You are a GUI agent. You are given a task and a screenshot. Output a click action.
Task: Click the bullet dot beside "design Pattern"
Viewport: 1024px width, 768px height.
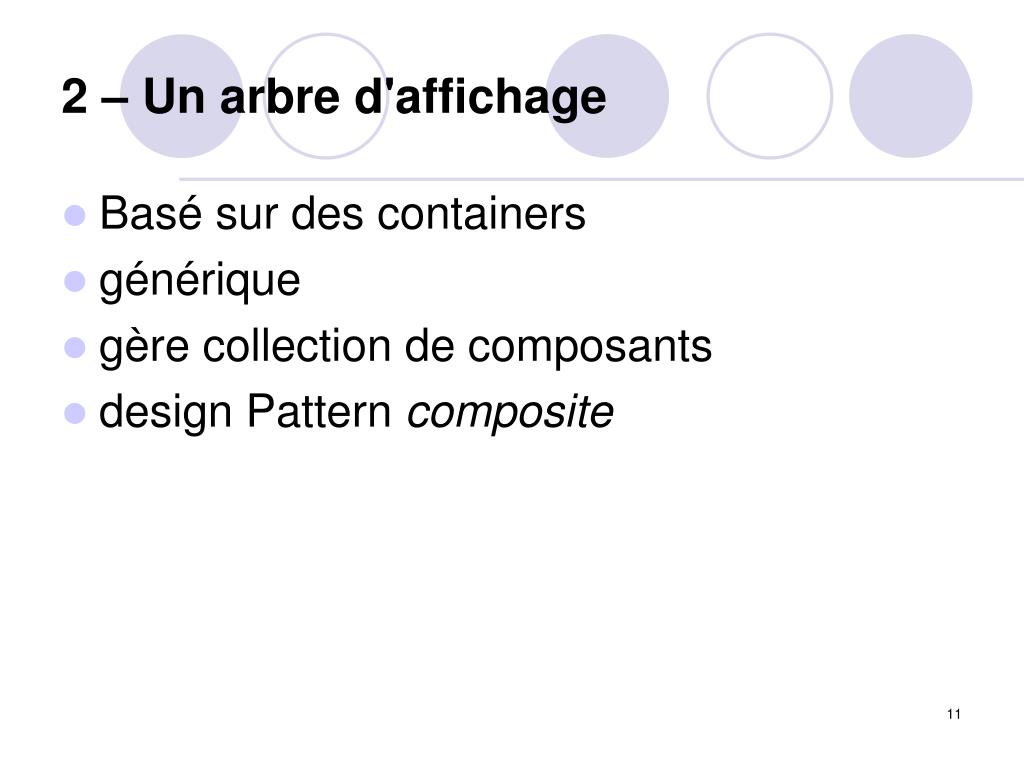(x=75, y=413)
